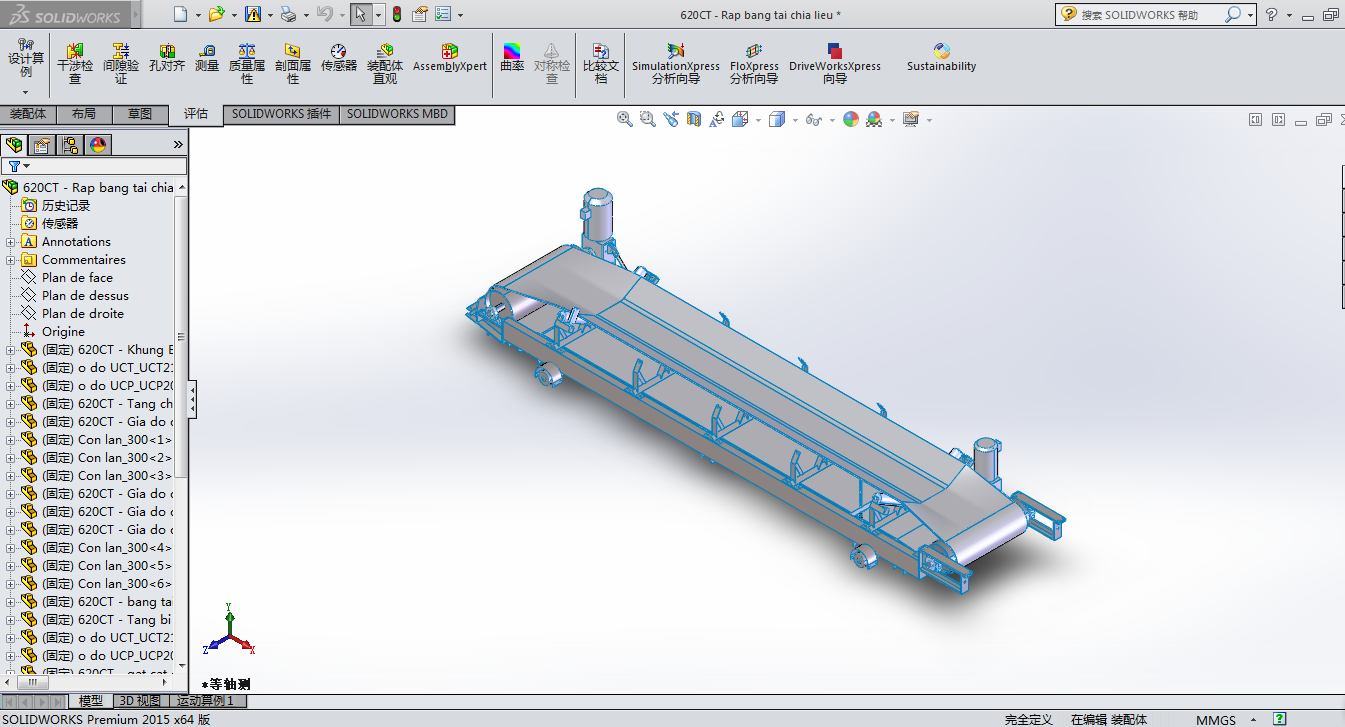Launch AssemblyXpert from the toolbar
1345x727 pixels.
pos(449,58)
